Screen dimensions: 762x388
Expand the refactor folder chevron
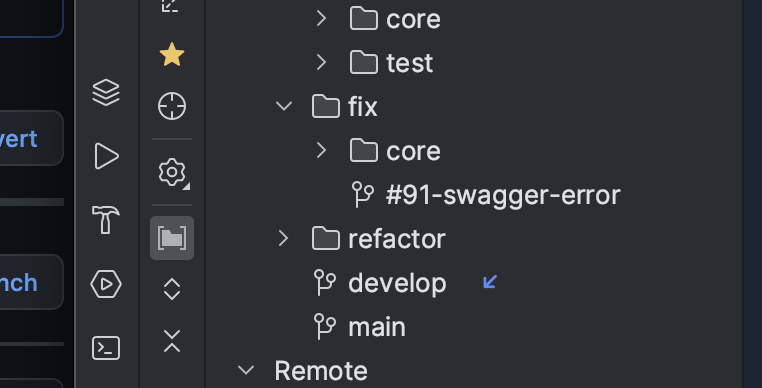[x=283, y=238]
